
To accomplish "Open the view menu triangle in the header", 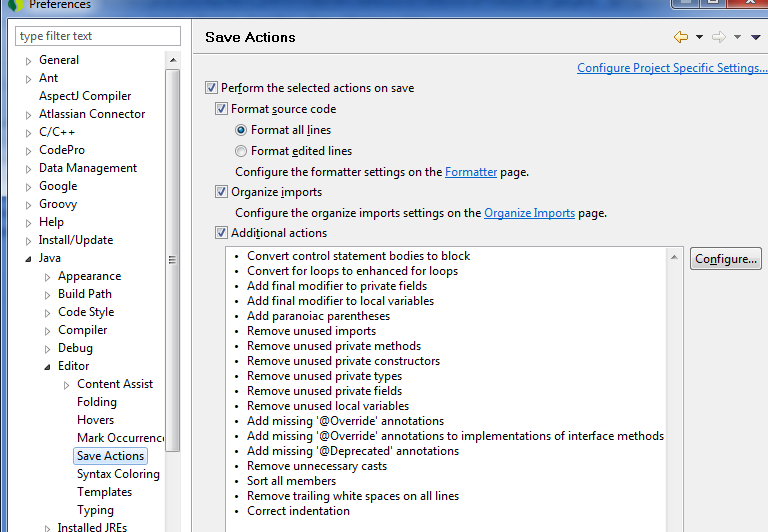I will point(756,37).
